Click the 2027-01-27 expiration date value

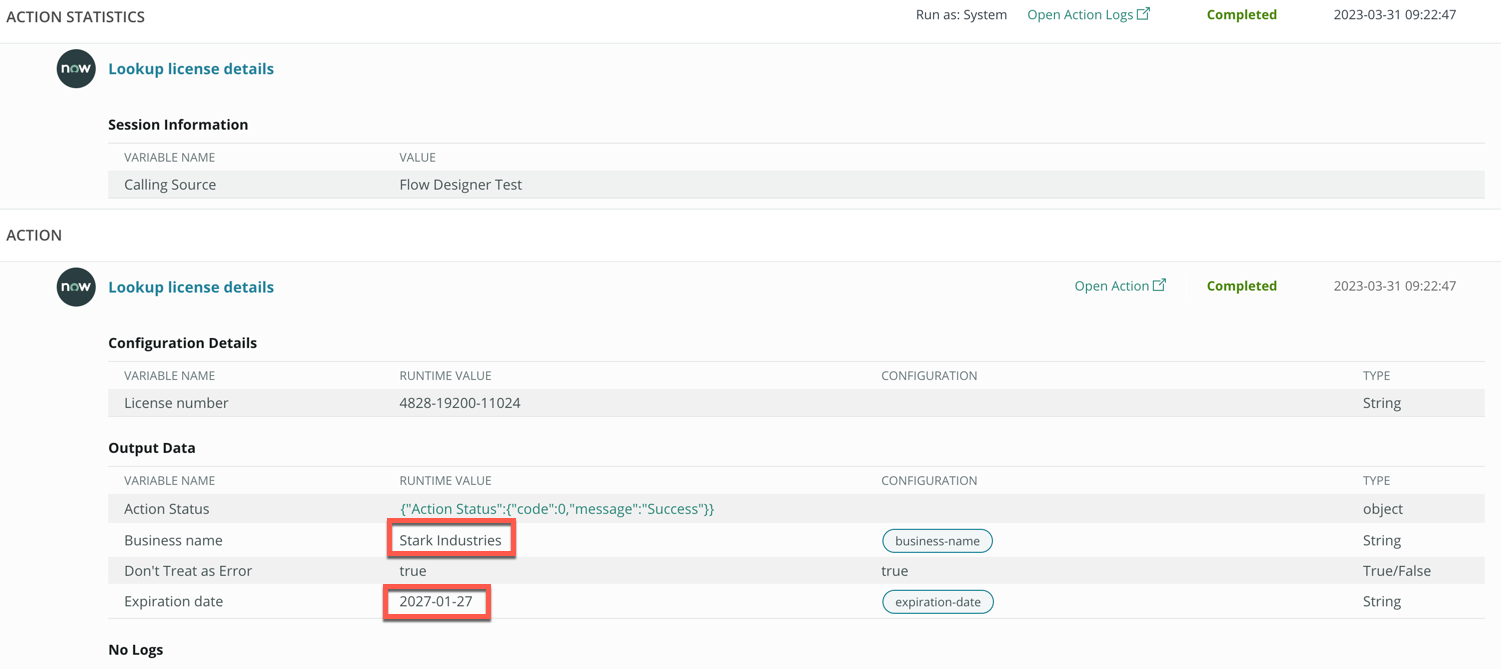click(x=436, y=602)
